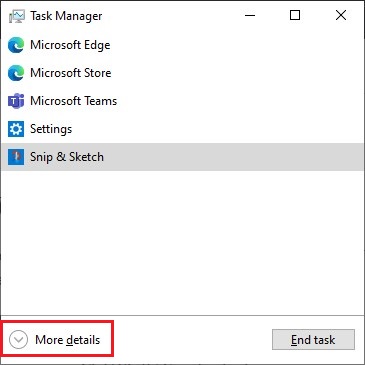The width and height of the screenshot is (365, 365).
Task: Select the Microsoft Edge app icon
Action: [16, 45]
